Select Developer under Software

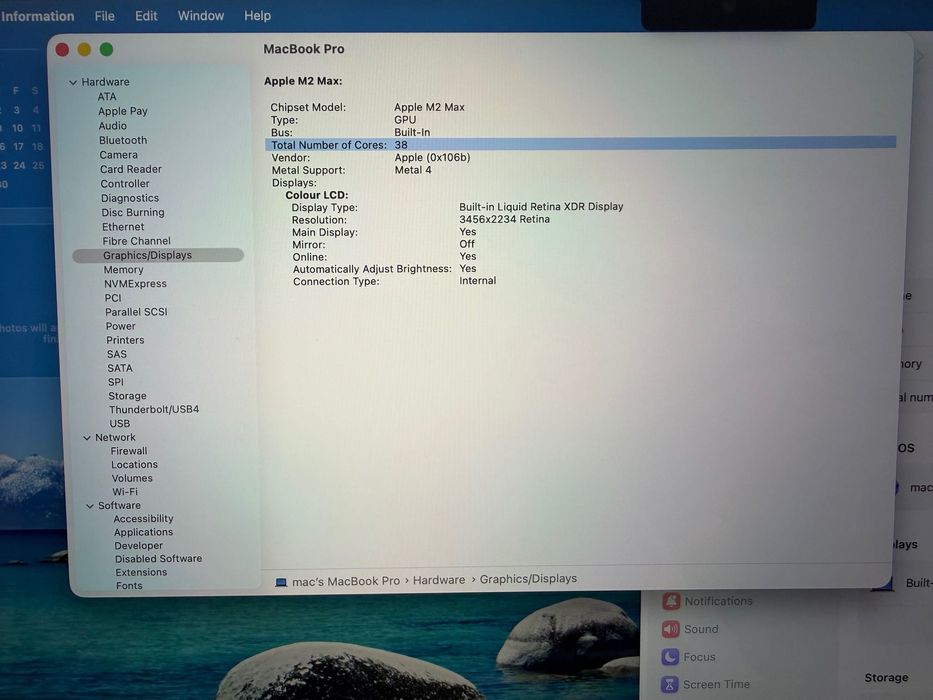tap(139, 546)
